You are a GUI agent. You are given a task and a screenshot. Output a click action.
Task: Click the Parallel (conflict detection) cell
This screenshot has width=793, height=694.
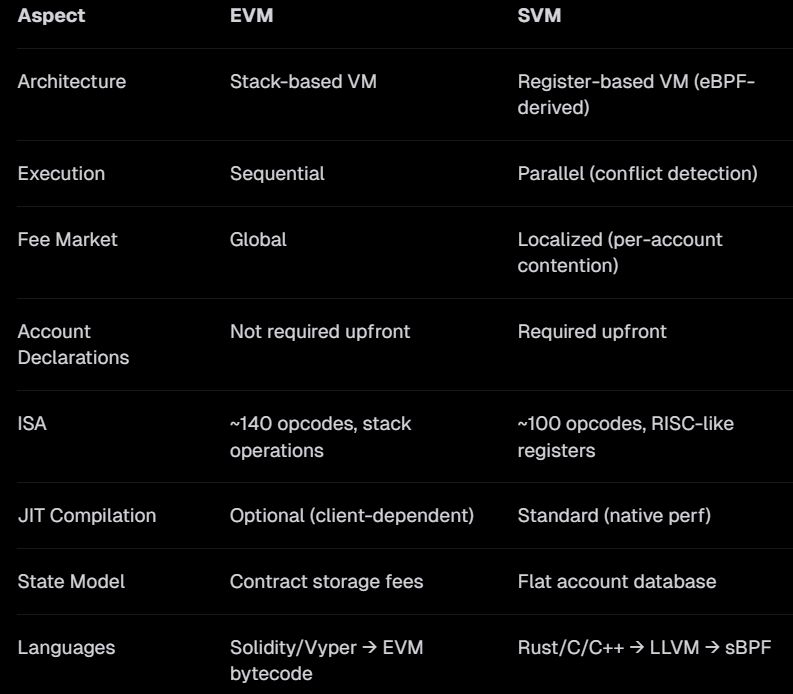point(637,173)
